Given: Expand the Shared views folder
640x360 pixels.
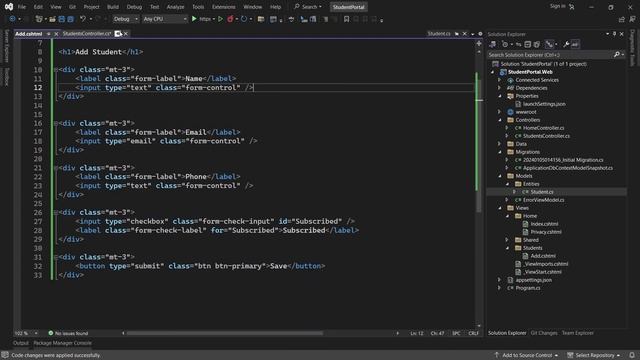Looking at the screenshot, I should point(507,240).
